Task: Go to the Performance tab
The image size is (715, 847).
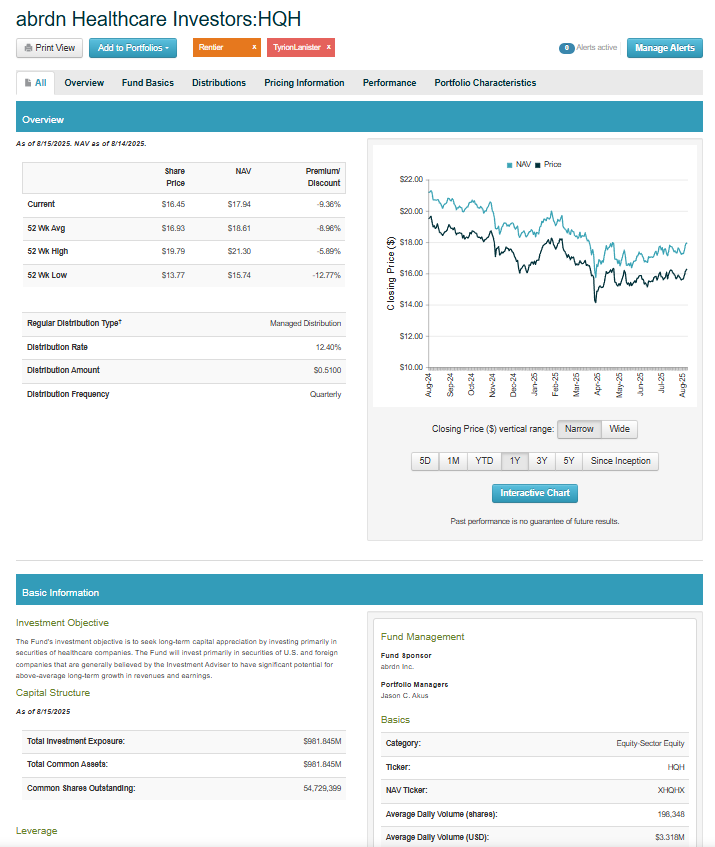Action: 389,83
